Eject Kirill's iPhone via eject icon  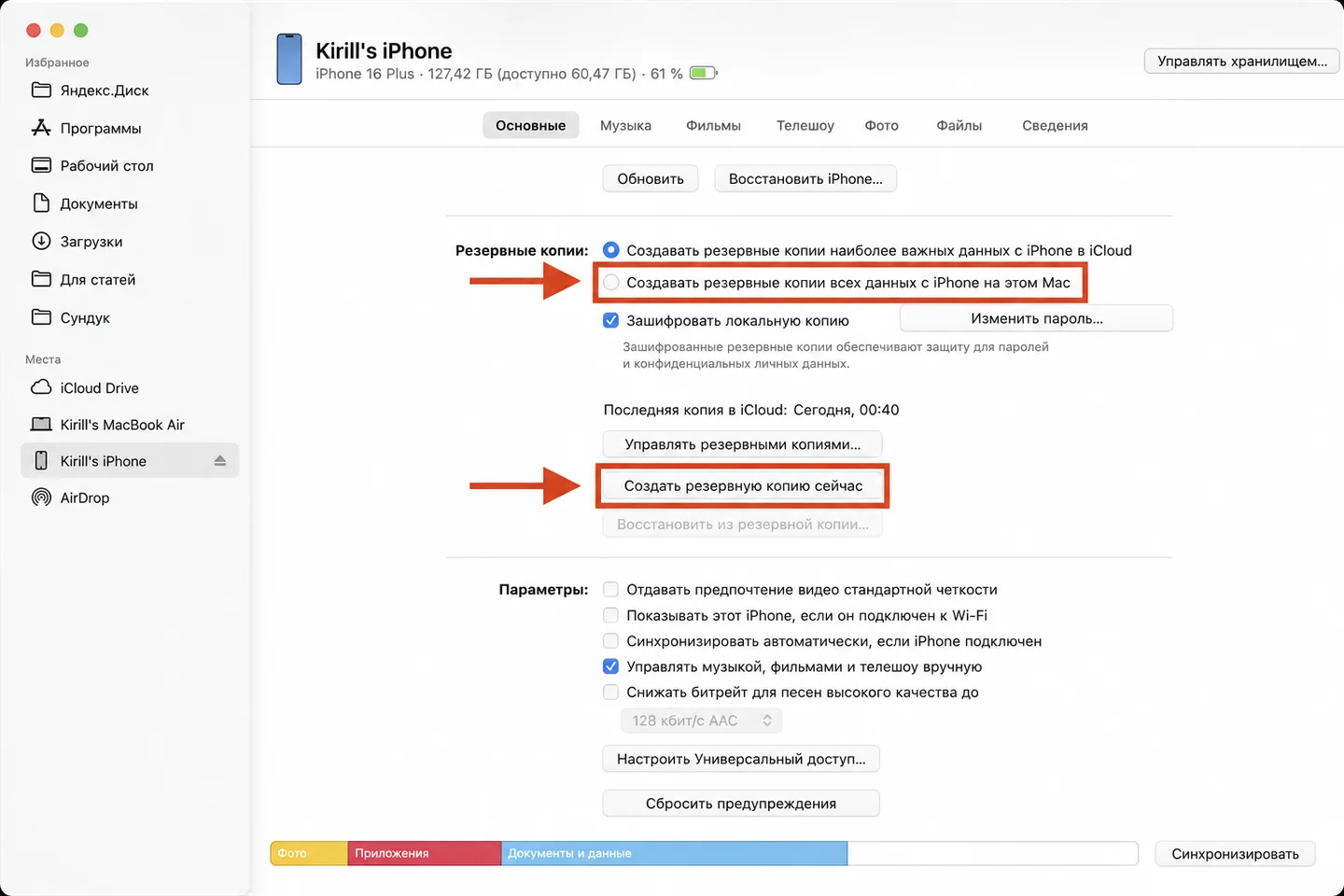point(220,461)
